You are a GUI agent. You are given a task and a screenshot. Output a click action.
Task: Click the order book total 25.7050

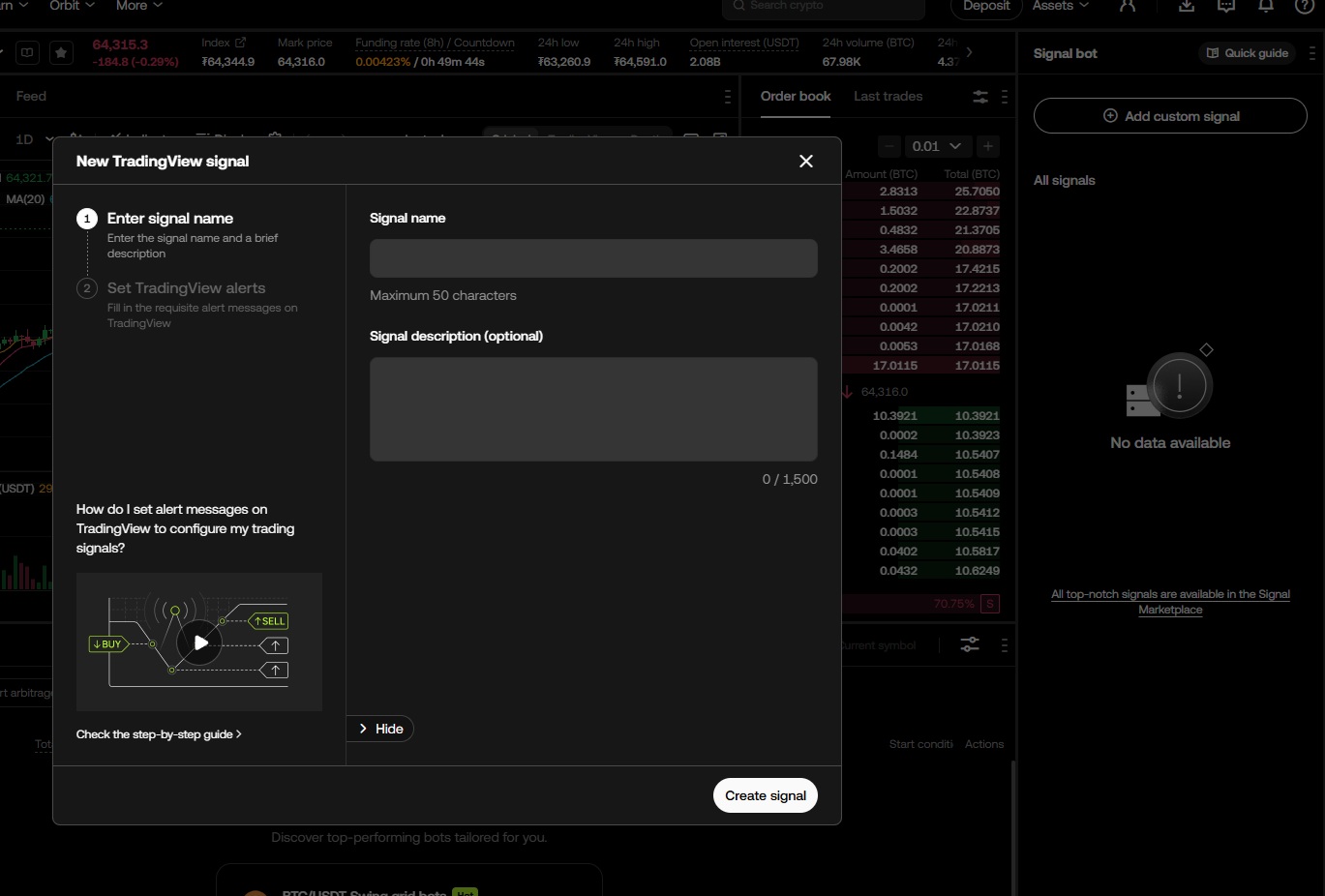pyautogui.click(x=977, y=192)
